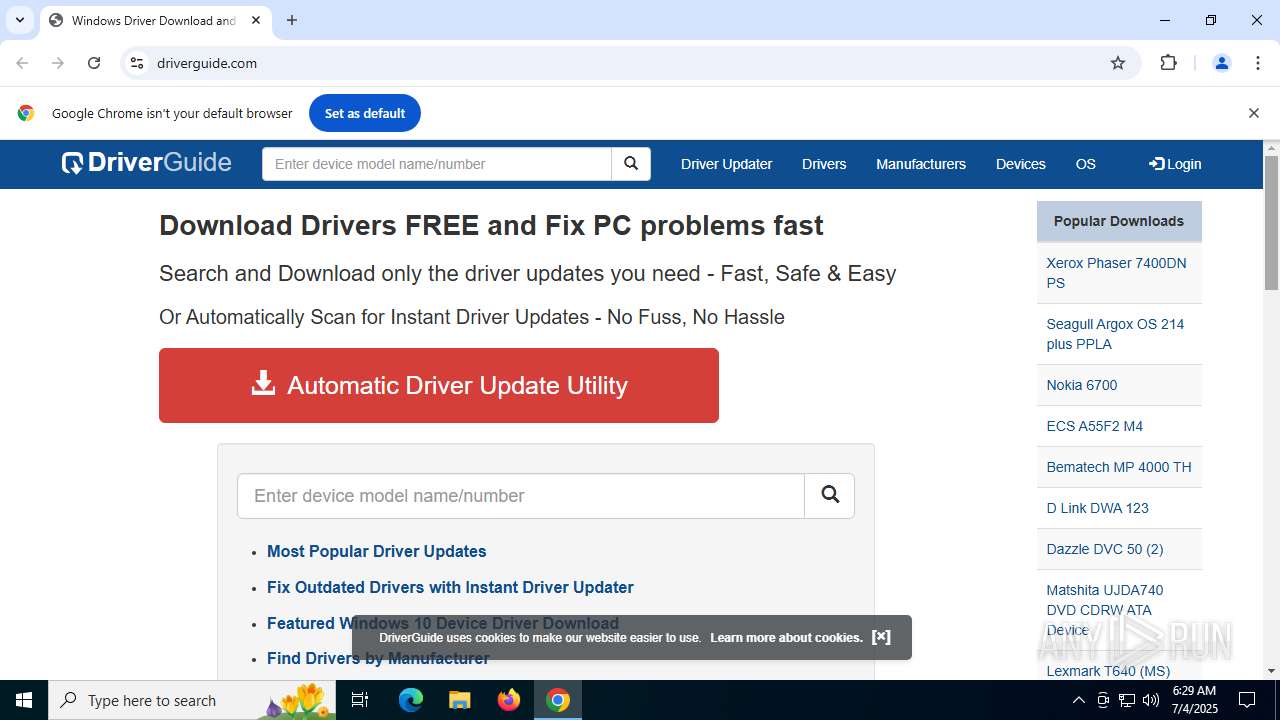This screenshot has height=720, width=1280.
Task: Go back using the browser back arrow
Action: click(x=22, y=63)
